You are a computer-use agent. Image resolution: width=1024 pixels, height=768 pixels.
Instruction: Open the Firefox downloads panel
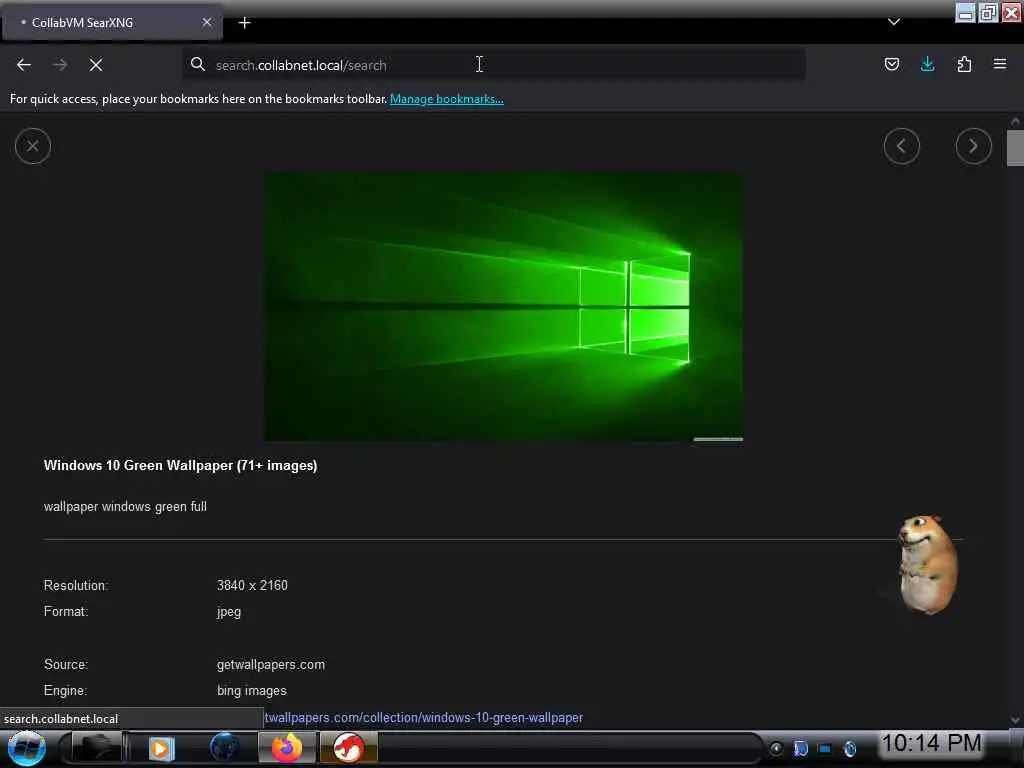pos(927,64)
